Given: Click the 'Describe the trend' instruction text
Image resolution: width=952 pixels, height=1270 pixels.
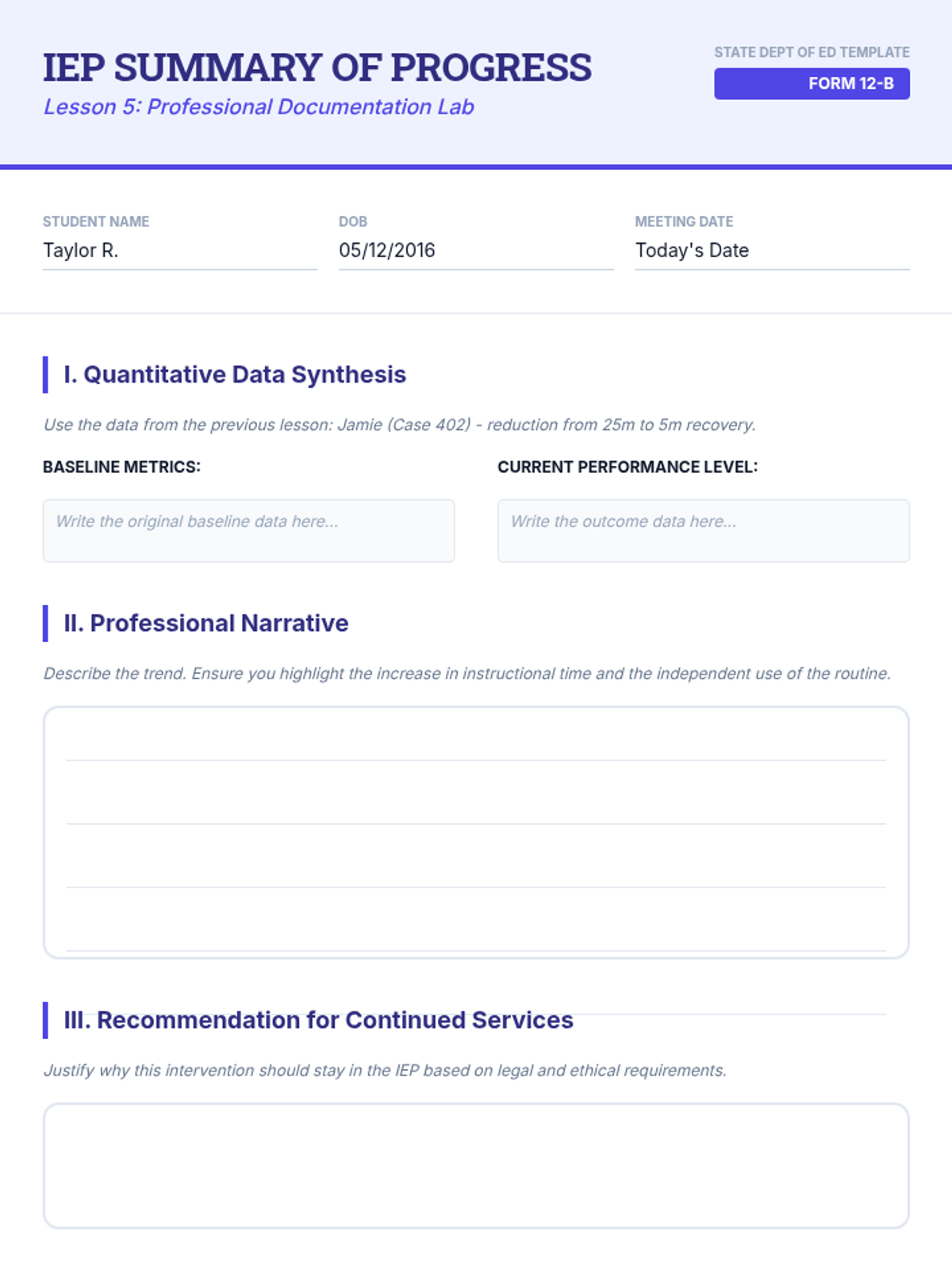Looking at the screenshot, I should click(x=467, y=673).
